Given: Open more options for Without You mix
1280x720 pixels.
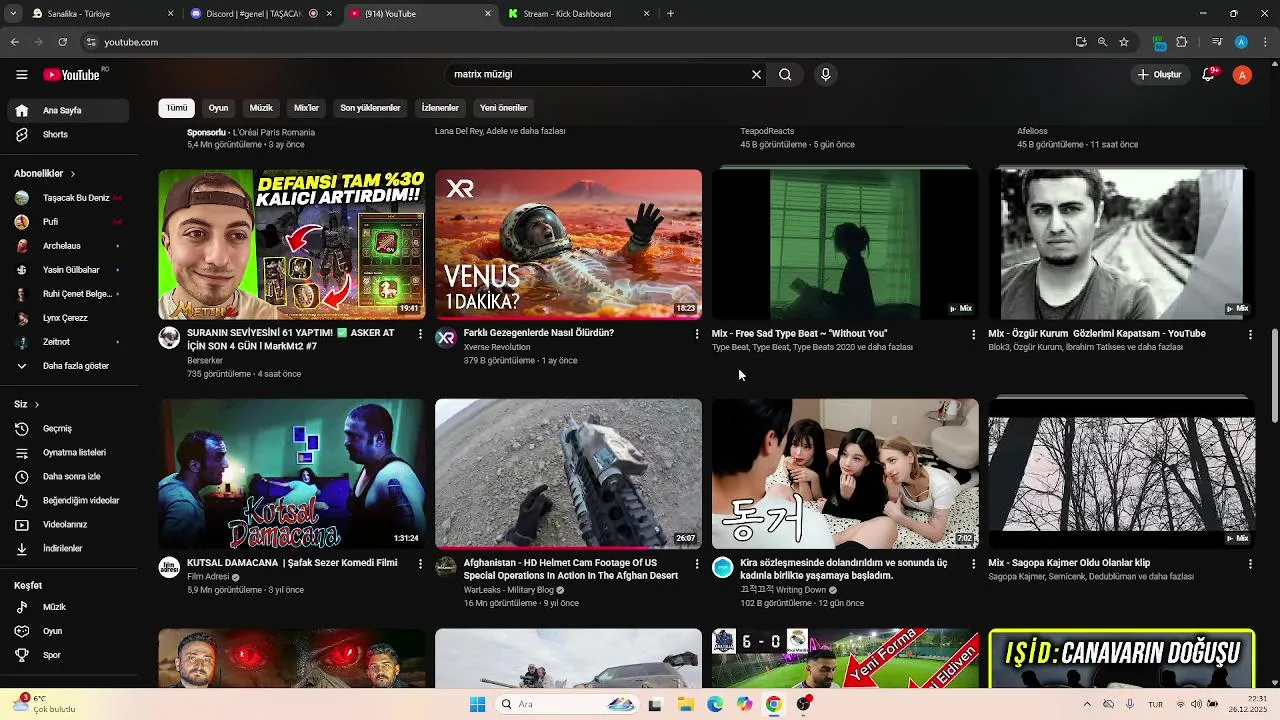Looking at the screenshot, I should [x=973, y=335].
